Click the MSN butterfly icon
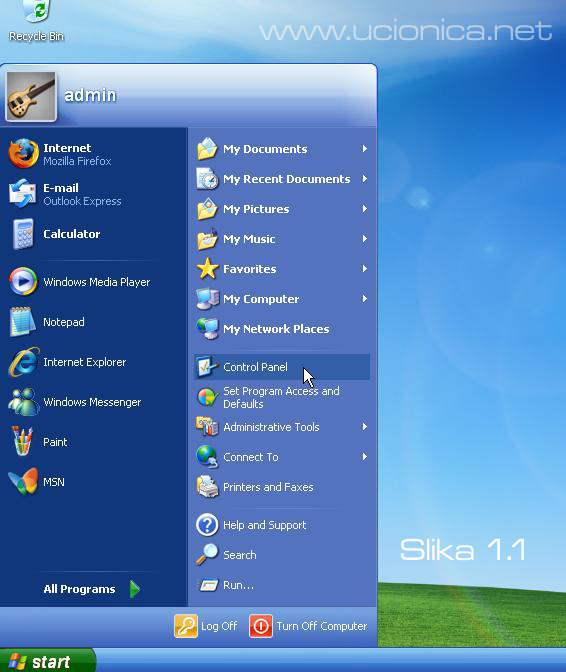 point(23,481)
